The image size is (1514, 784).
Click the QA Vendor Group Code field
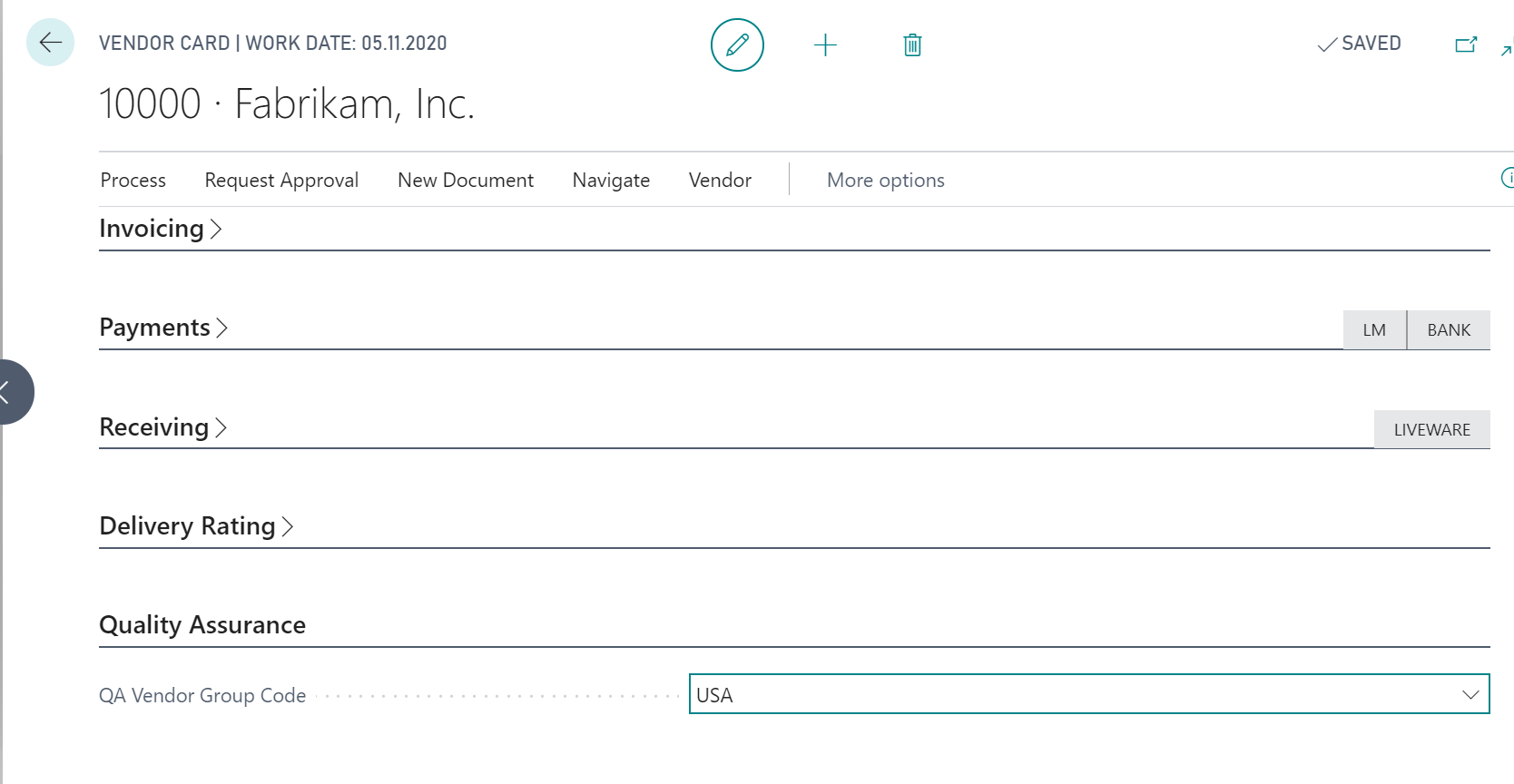pos(1089,694)
